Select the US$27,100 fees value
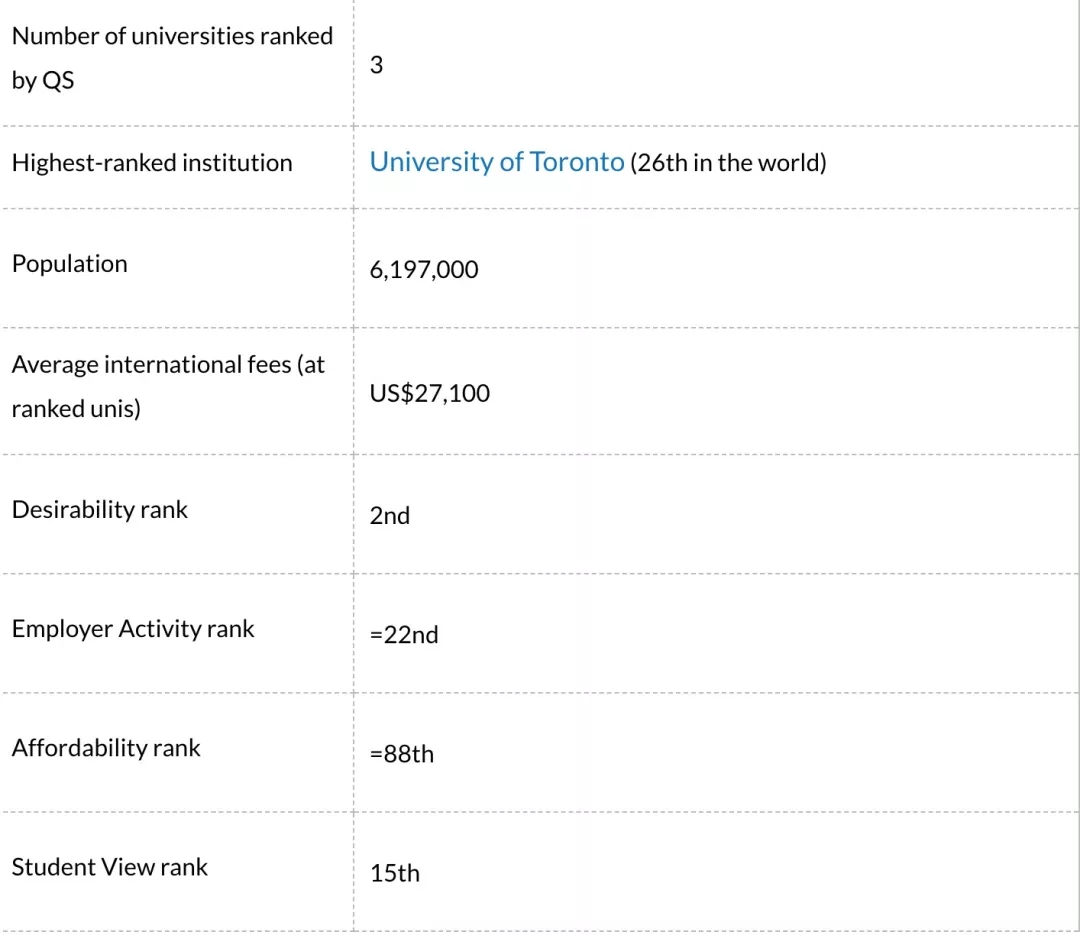The image size is (1080, 935). [x=430, y=393]
